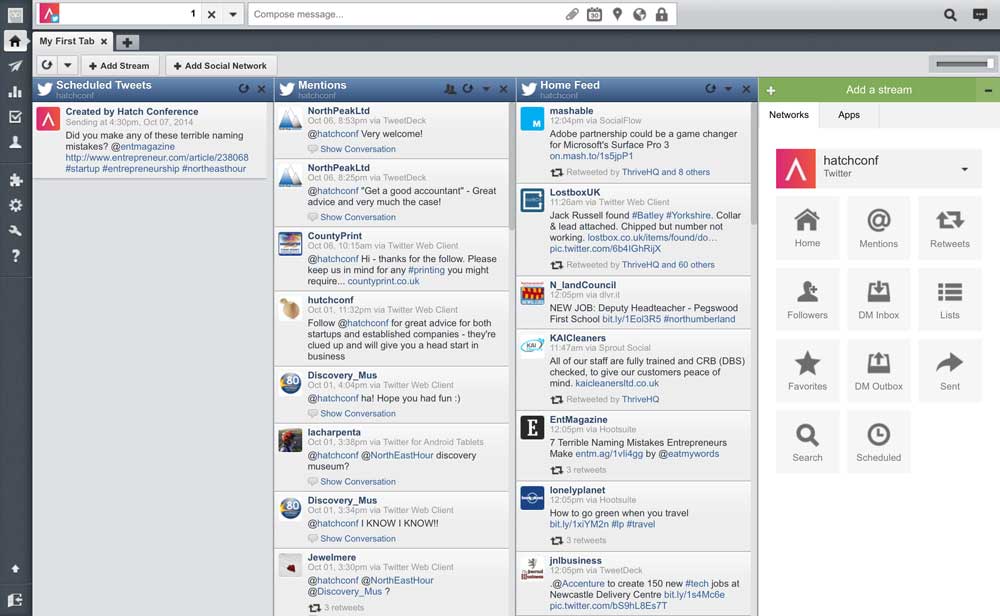
Task: Add a Retweets stream tile
Action: tap(950, 228)
